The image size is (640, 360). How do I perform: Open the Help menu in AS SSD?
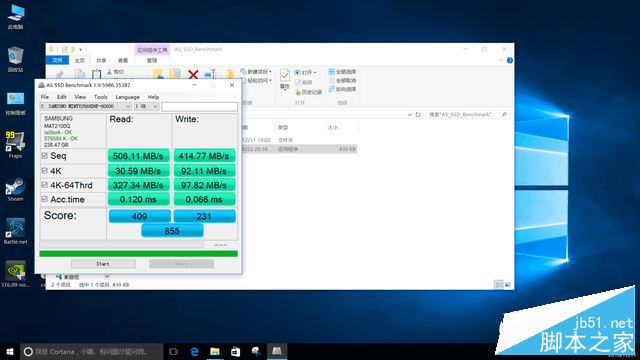click(153, 97)
